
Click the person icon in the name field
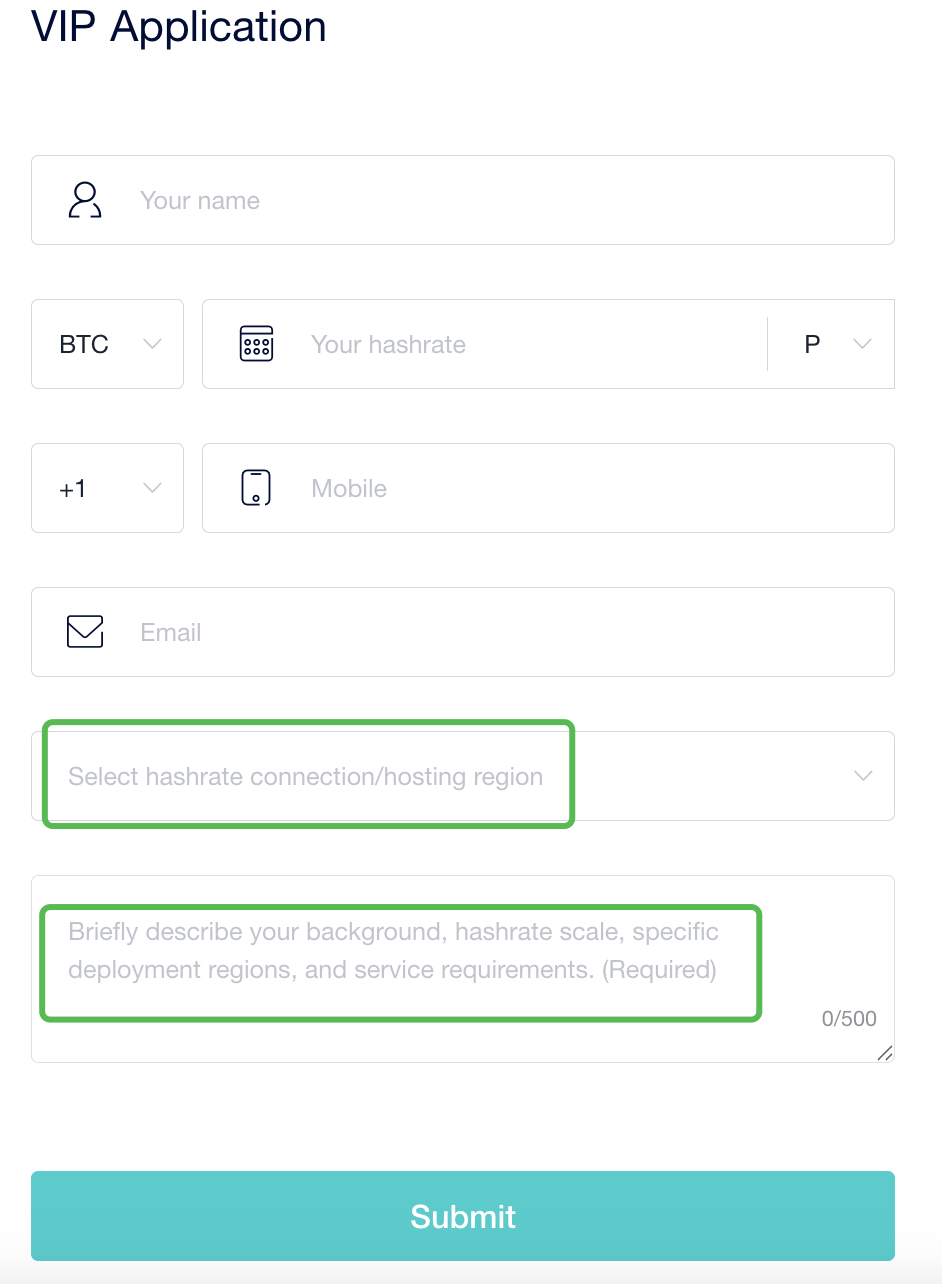point(85,200)
